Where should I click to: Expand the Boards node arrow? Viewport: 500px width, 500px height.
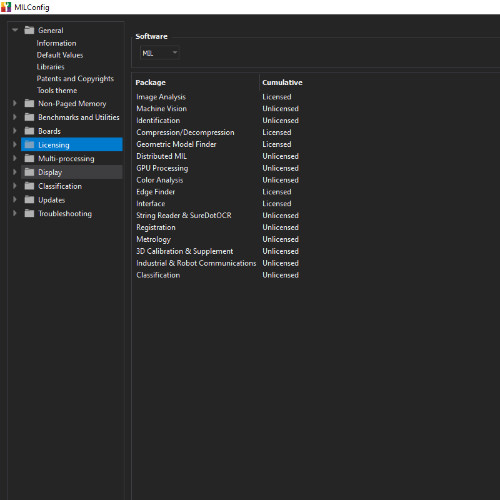pyautogui.click(x=15, y=131)
